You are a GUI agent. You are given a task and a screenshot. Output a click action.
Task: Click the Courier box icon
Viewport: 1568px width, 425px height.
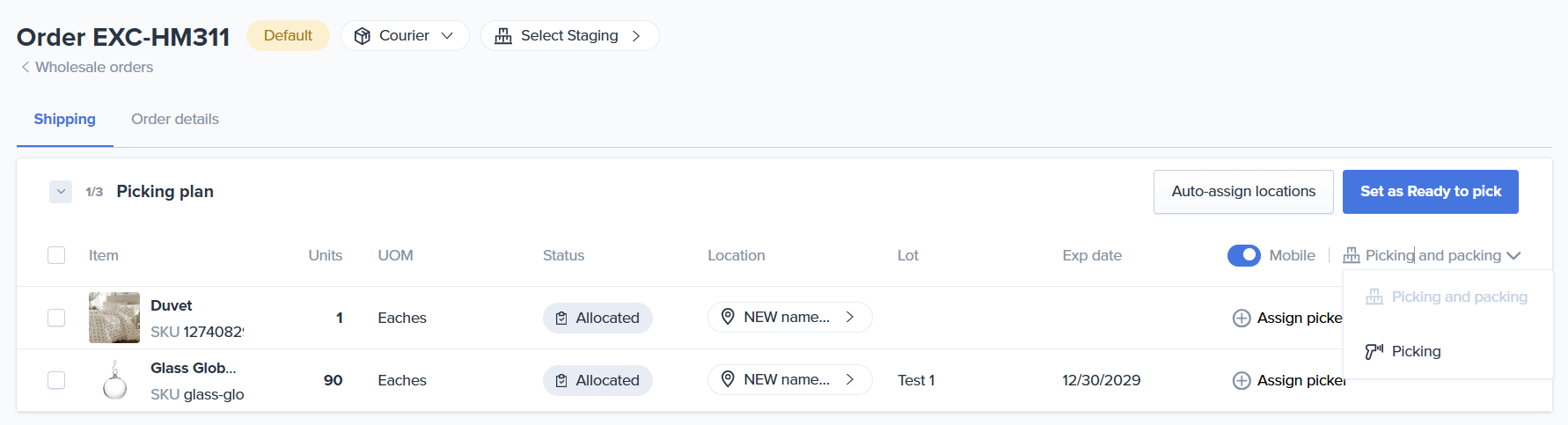tap(362, 36)
